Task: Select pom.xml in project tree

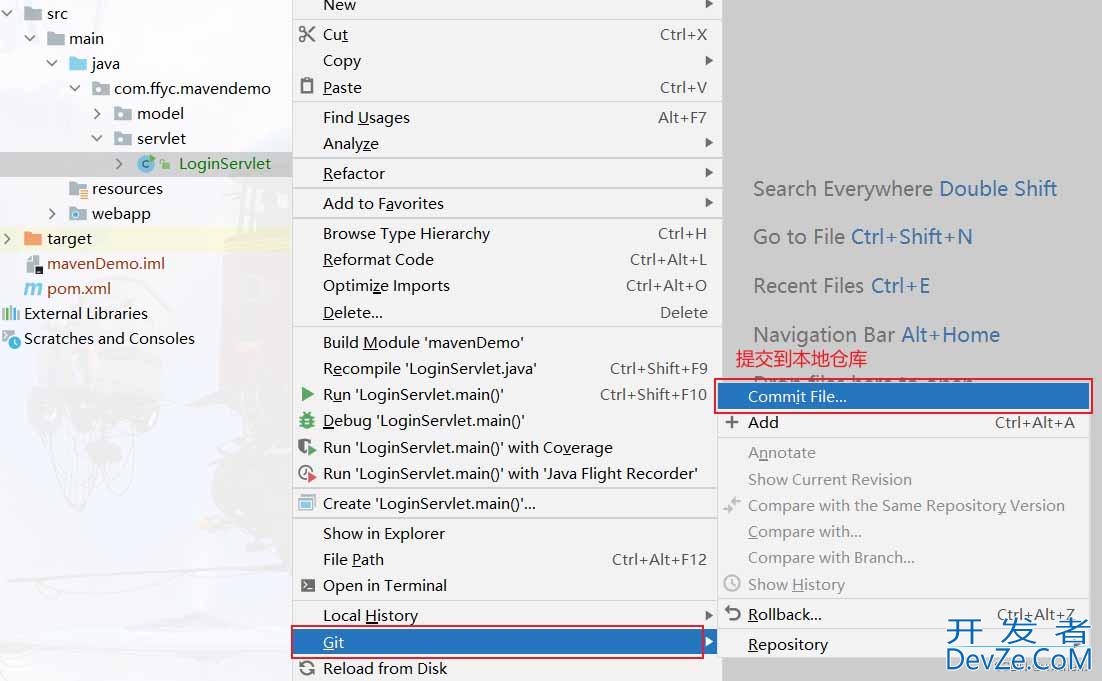Action: pyautogui.click(x=79, y=288)
